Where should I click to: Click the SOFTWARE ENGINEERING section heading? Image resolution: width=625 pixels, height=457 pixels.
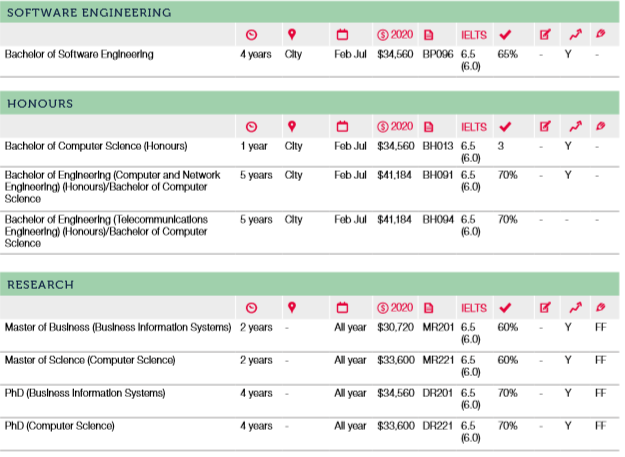pyautogui.click(x=89, y=13)
